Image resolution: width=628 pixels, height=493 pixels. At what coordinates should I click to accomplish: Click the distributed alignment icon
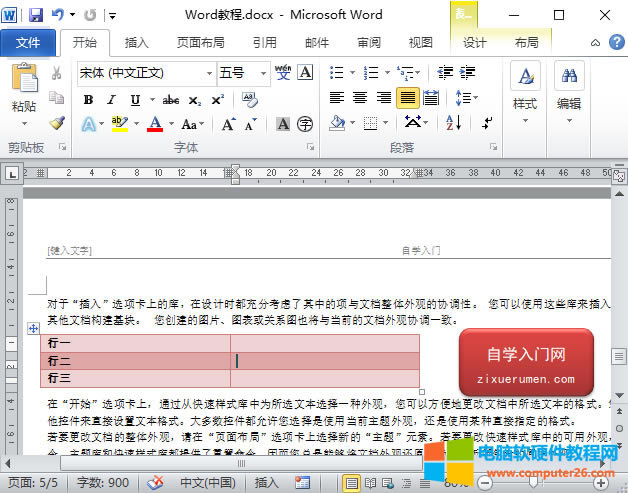[x=431, y=98]
